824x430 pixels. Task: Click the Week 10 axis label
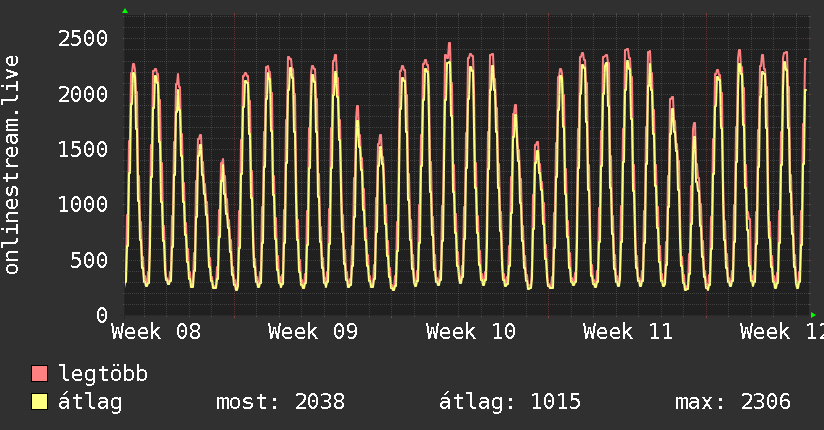[x=471, y=332]
